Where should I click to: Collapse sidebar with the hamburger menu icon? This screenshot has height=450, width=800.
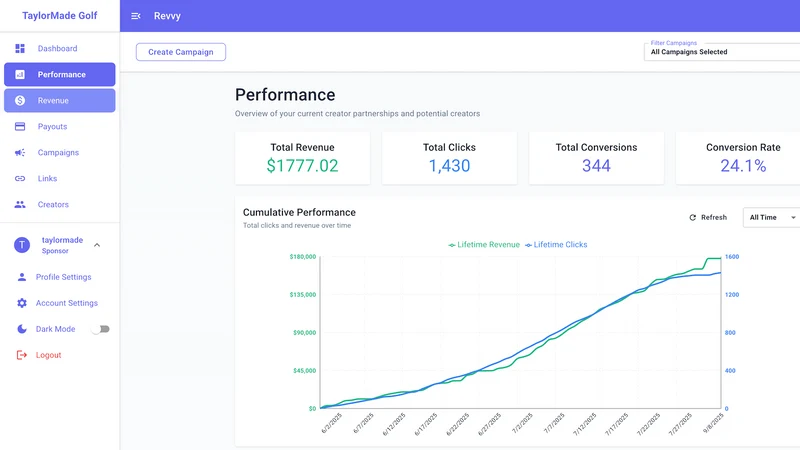(136, 16)
